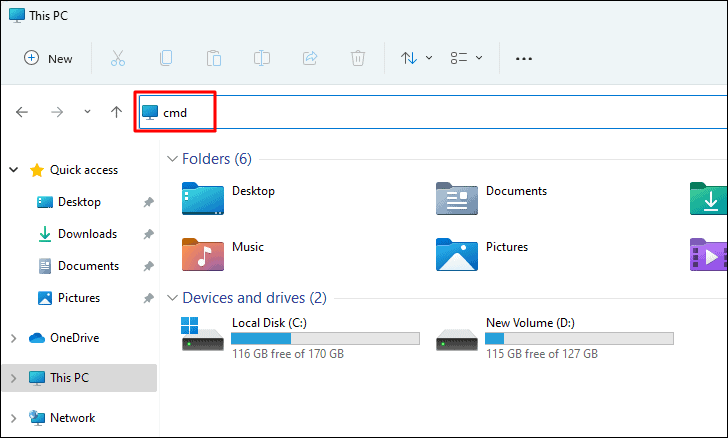Open the View layout dropdown
The image size is (728, 438).
[466, 59]
